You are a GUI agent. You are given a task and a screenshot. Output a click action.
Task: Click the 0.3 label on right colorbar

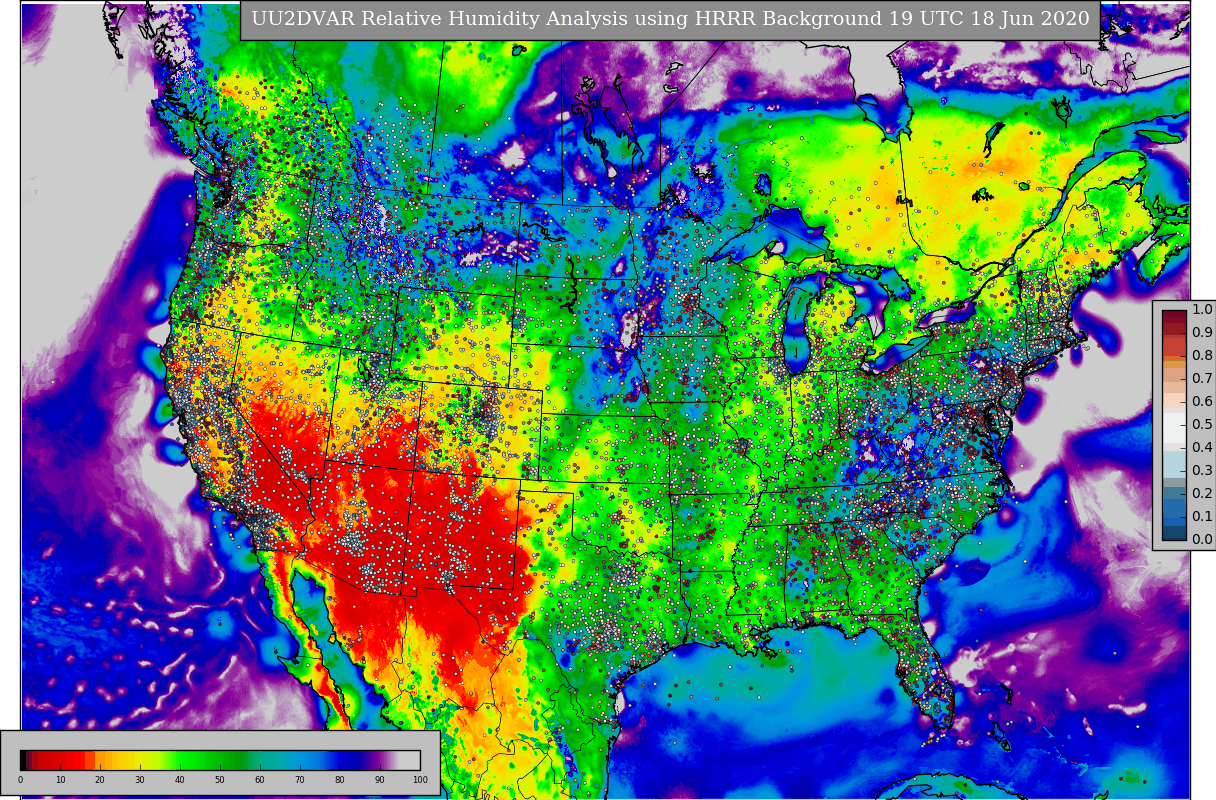[x=1202, y=471]
